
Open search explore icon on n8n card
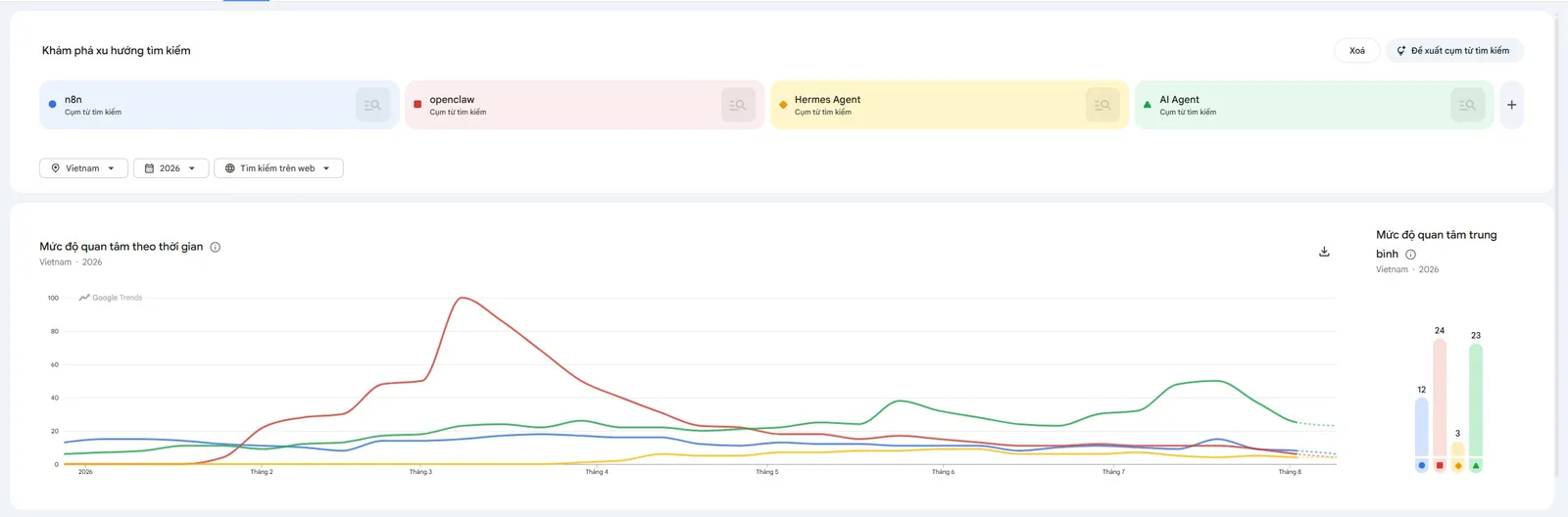[x=372, y=105]
